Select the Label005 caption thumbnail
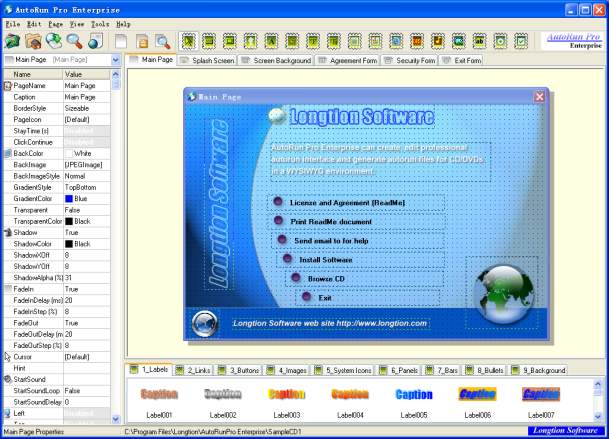609x439 pixels. pos(414,400)
